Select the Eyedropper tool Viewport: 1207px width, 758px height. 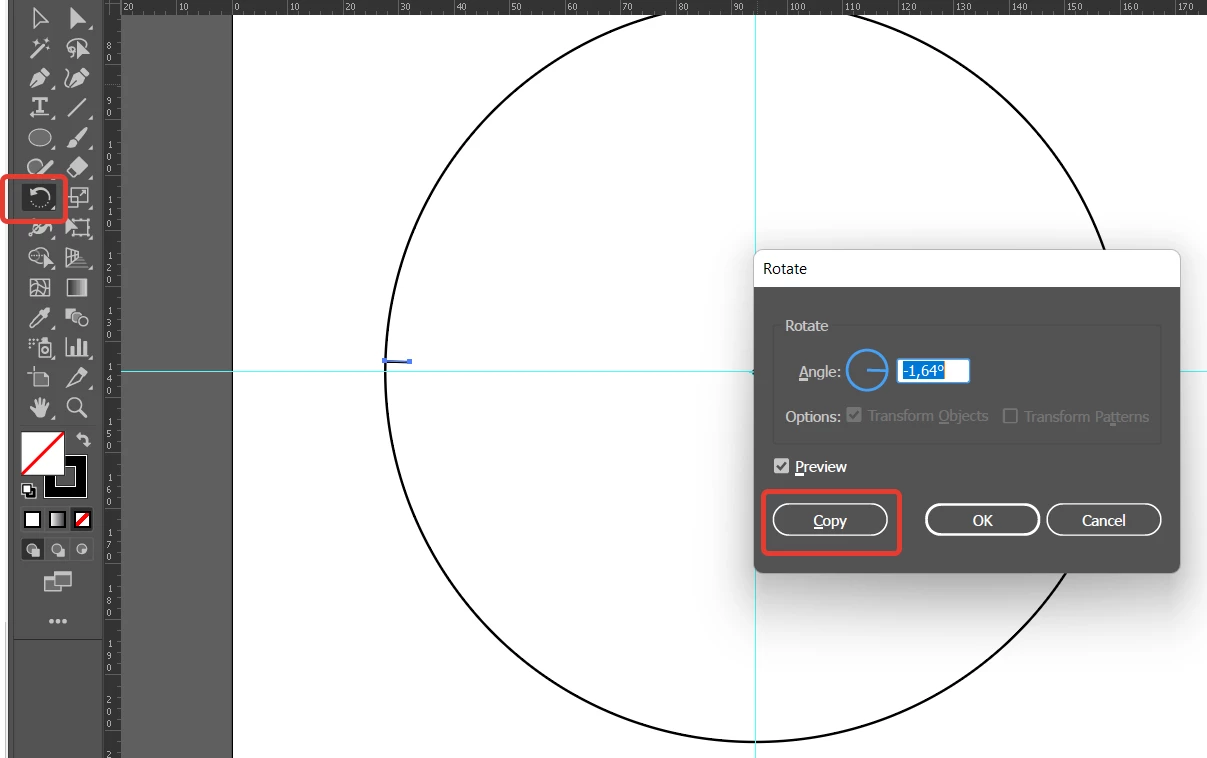40,318
